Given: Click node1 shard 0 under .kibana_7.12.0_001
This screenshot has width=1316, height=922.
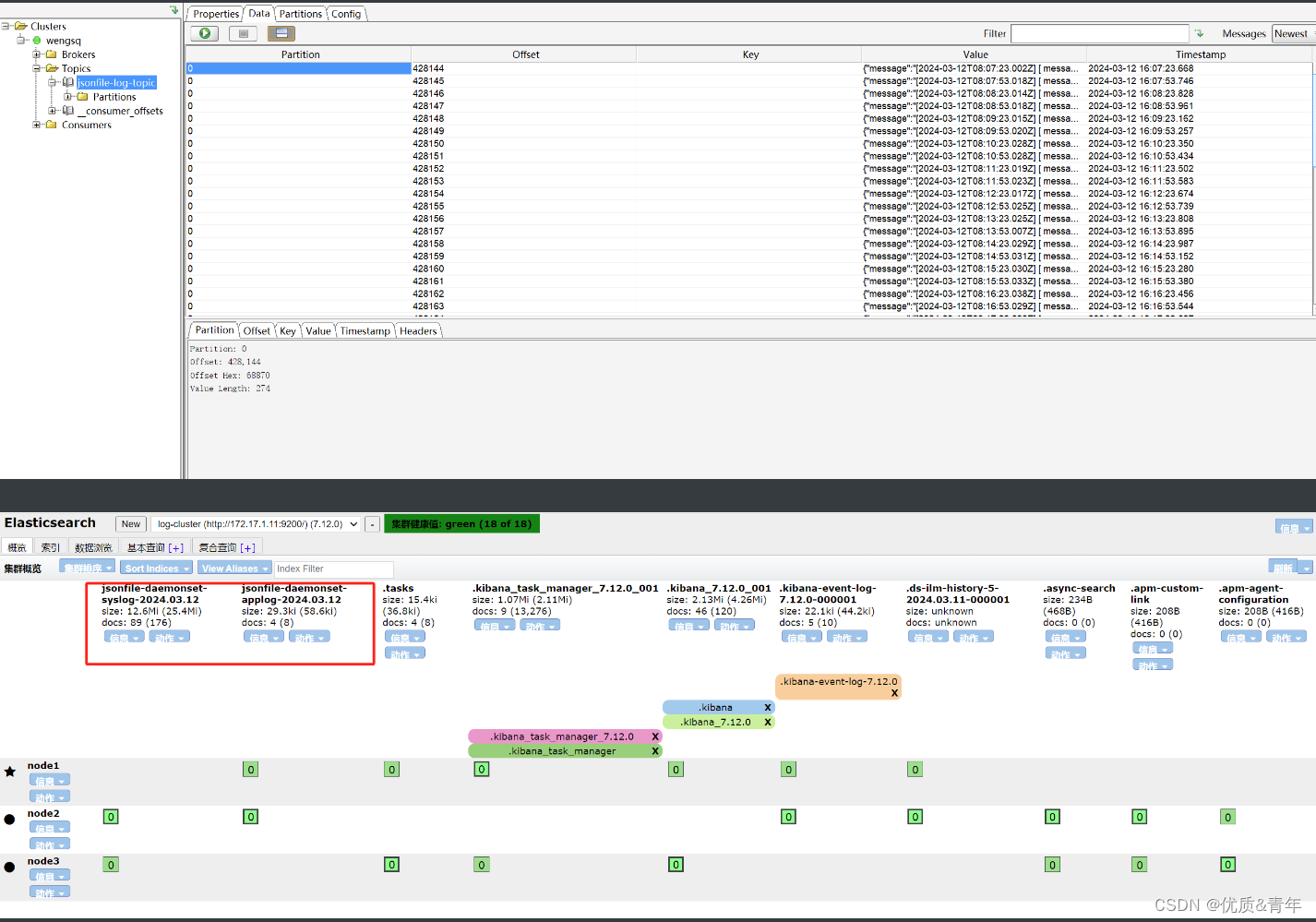Looking at the screenshot, I should (x=676, y=770).
